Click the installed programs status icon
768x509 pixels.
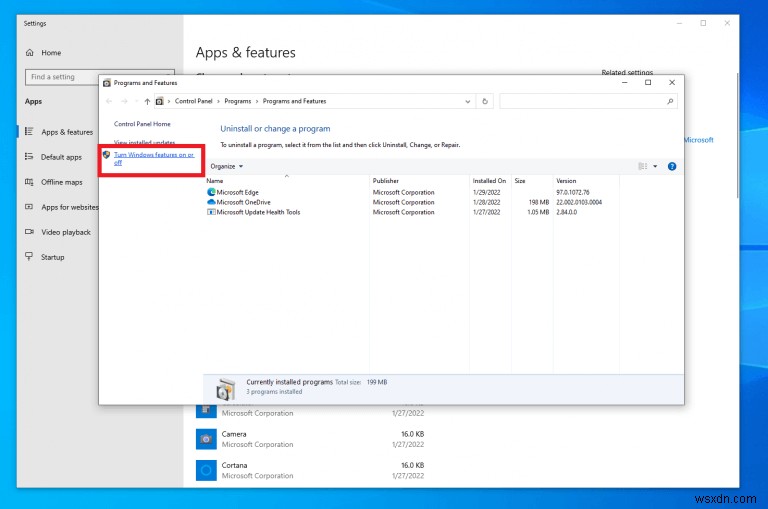coord(226,389)
